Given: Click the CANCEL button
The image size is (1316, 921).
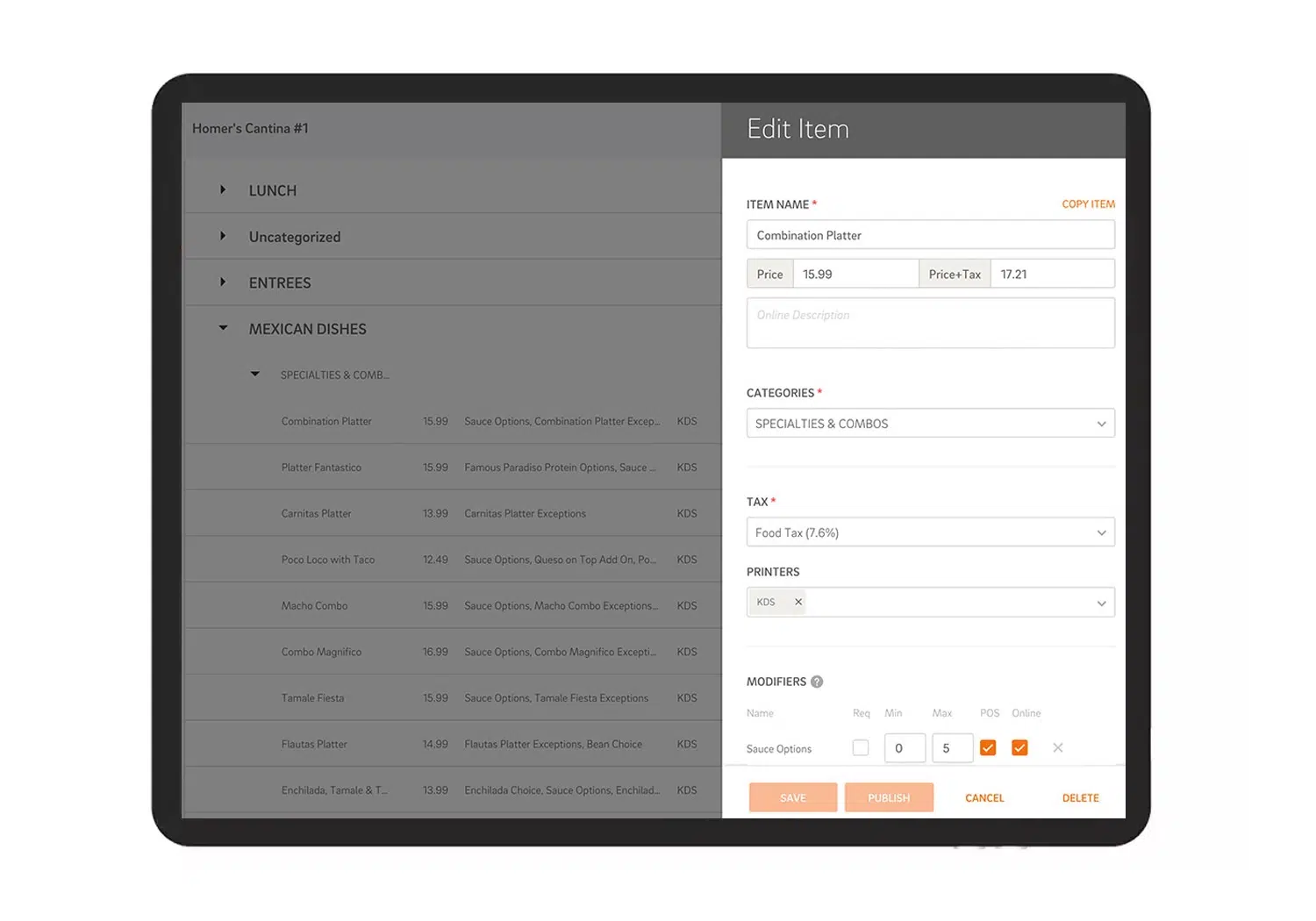Looking at the screenshot, I should pos(984,798).
